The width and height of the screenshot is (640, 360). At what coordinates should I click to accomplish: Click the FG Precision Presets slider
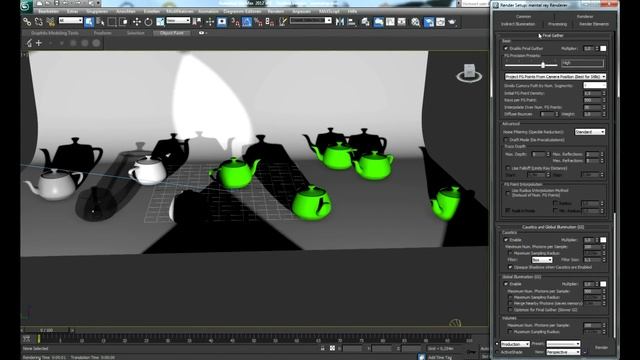click(531, 65)
